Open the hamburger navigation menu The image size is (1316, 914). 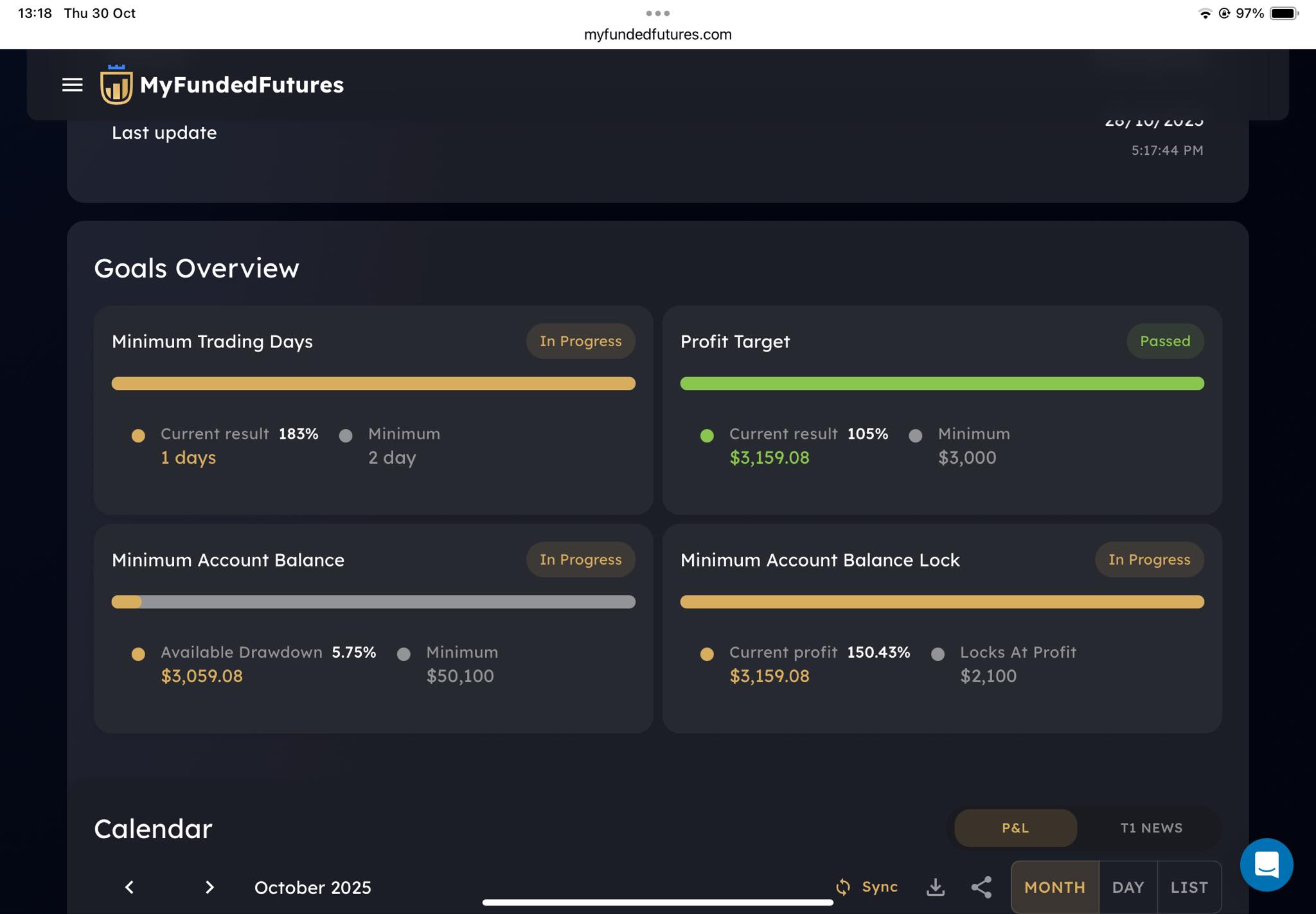(73, 85)
